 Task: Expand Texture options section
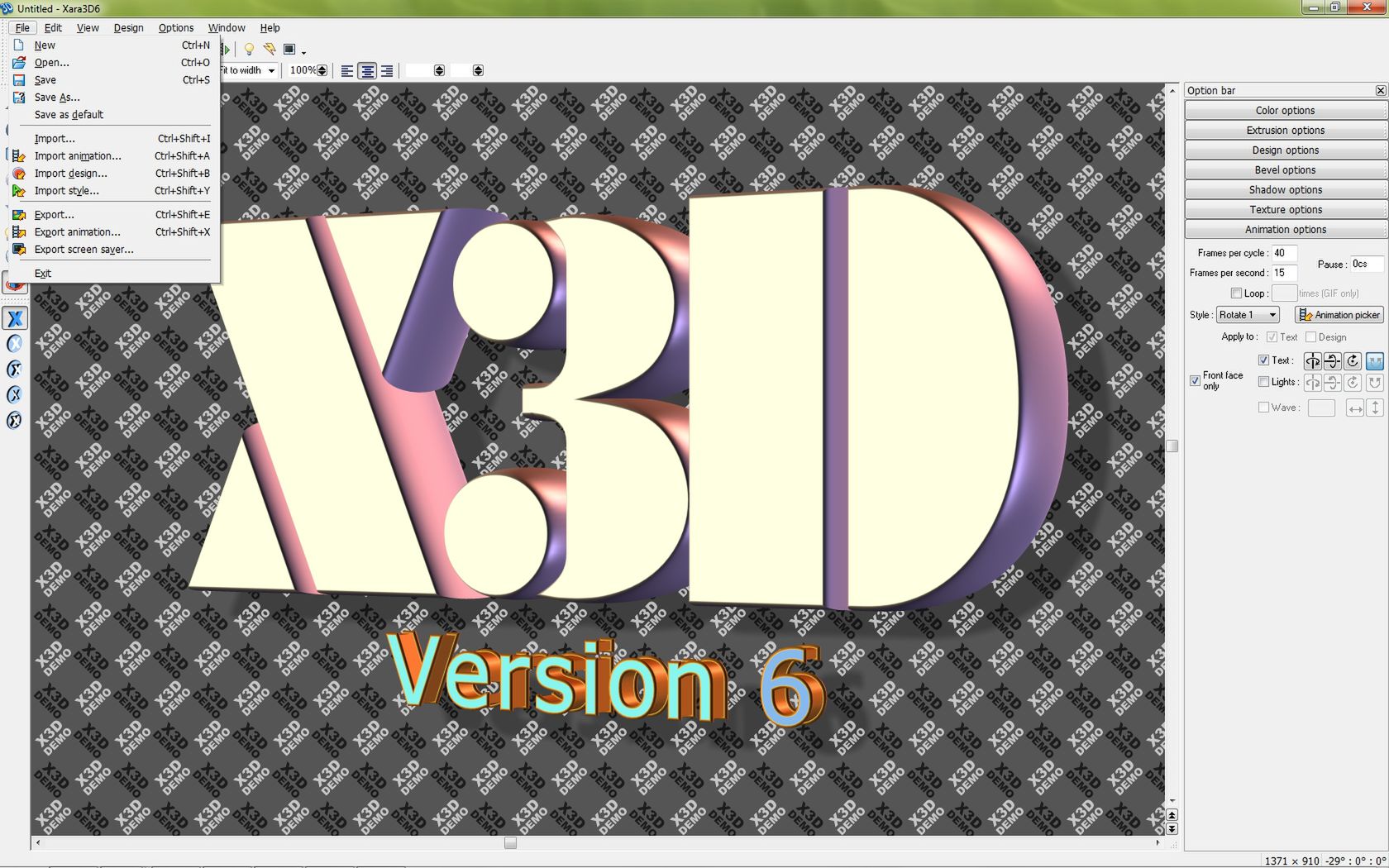click(x=1286, y=210)
